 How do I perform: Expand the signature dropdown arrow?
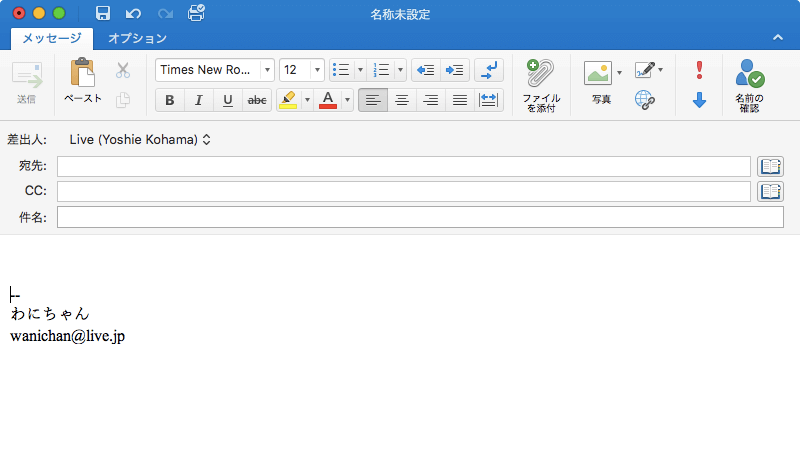(661, 69)
